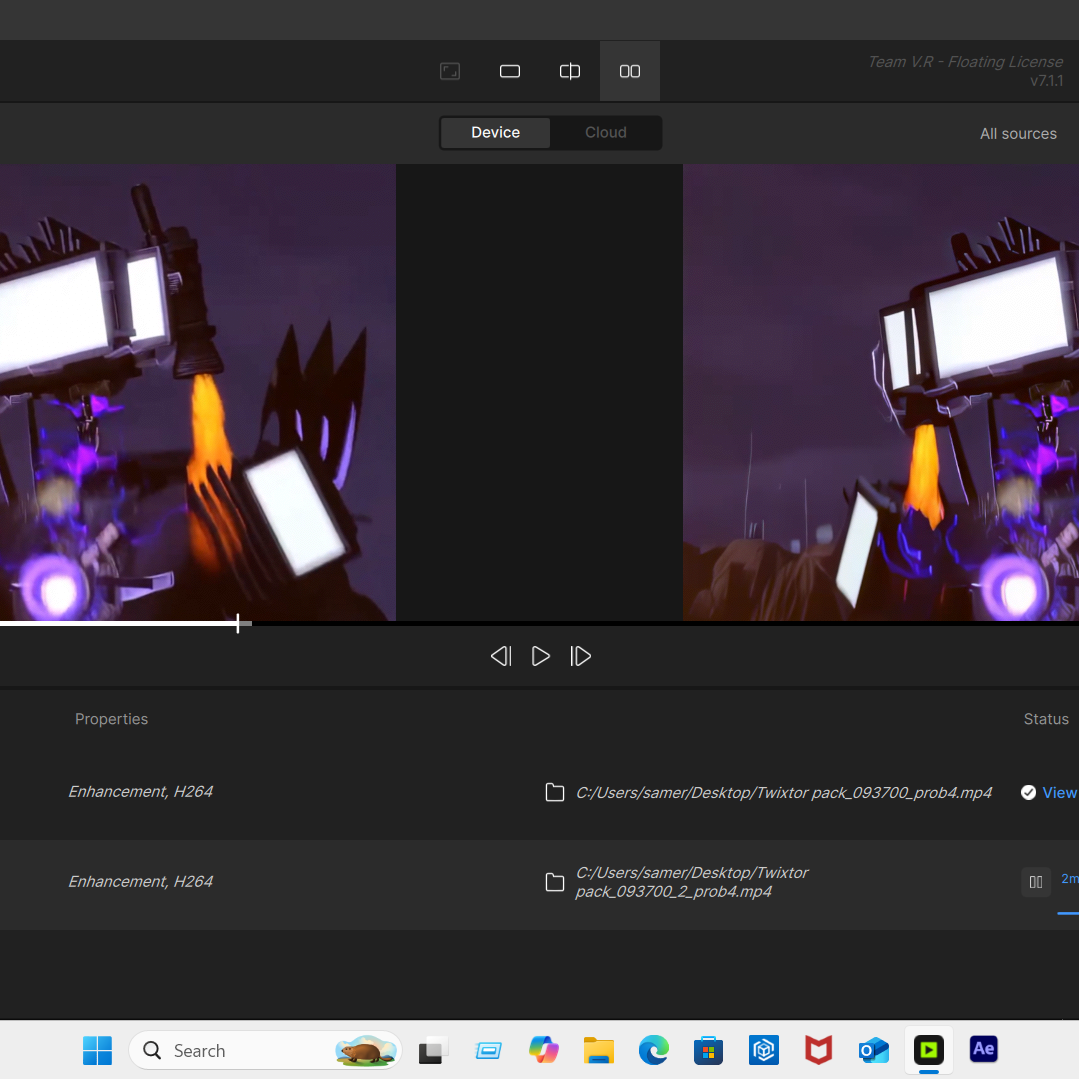Switch to single view layout icon

(510, 71)
